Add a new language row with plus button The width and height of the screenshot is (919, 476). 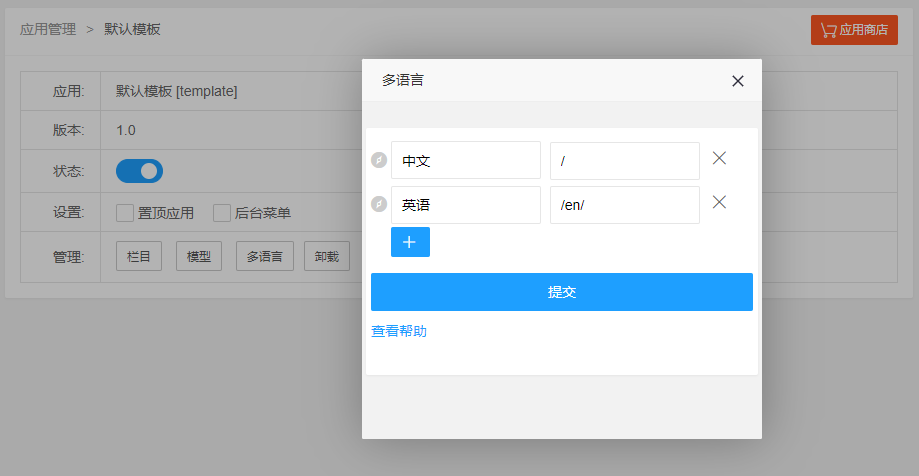point(410,242)
